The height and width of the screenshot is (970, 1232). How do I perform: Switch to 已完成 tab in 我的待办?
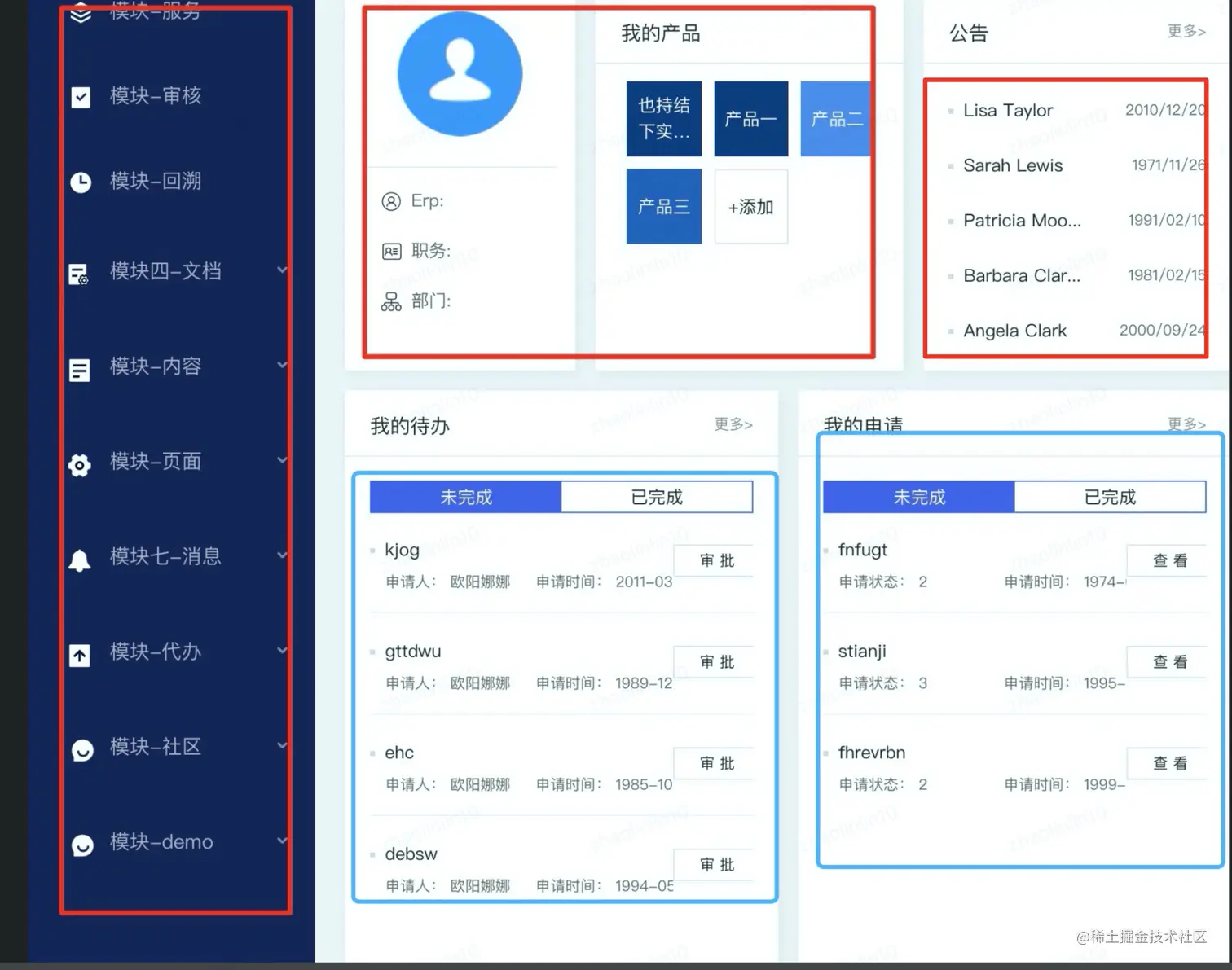pos(657,497)
